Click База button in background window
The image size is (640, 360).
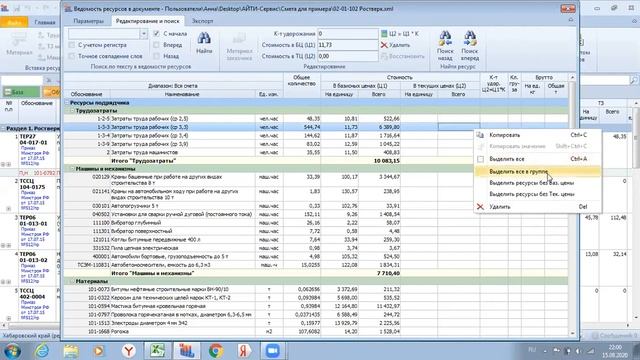click(21, 92)
